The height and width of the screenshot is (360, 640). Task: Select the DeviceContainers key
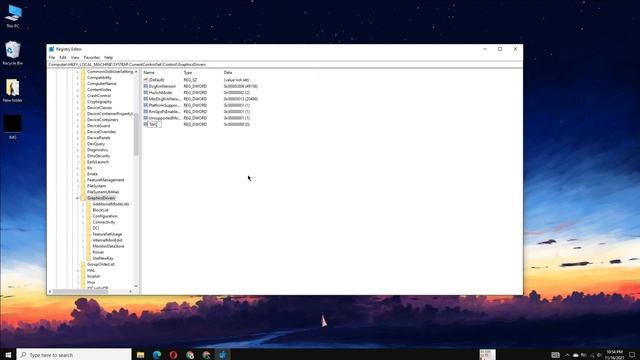tap(102, 120)
